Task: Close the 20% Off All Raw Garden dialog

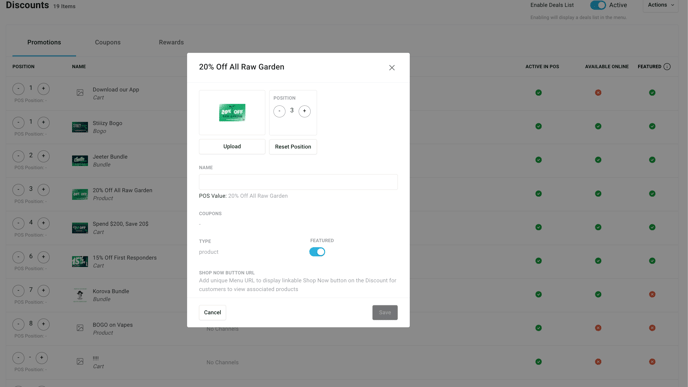Action: pos(392,68)
